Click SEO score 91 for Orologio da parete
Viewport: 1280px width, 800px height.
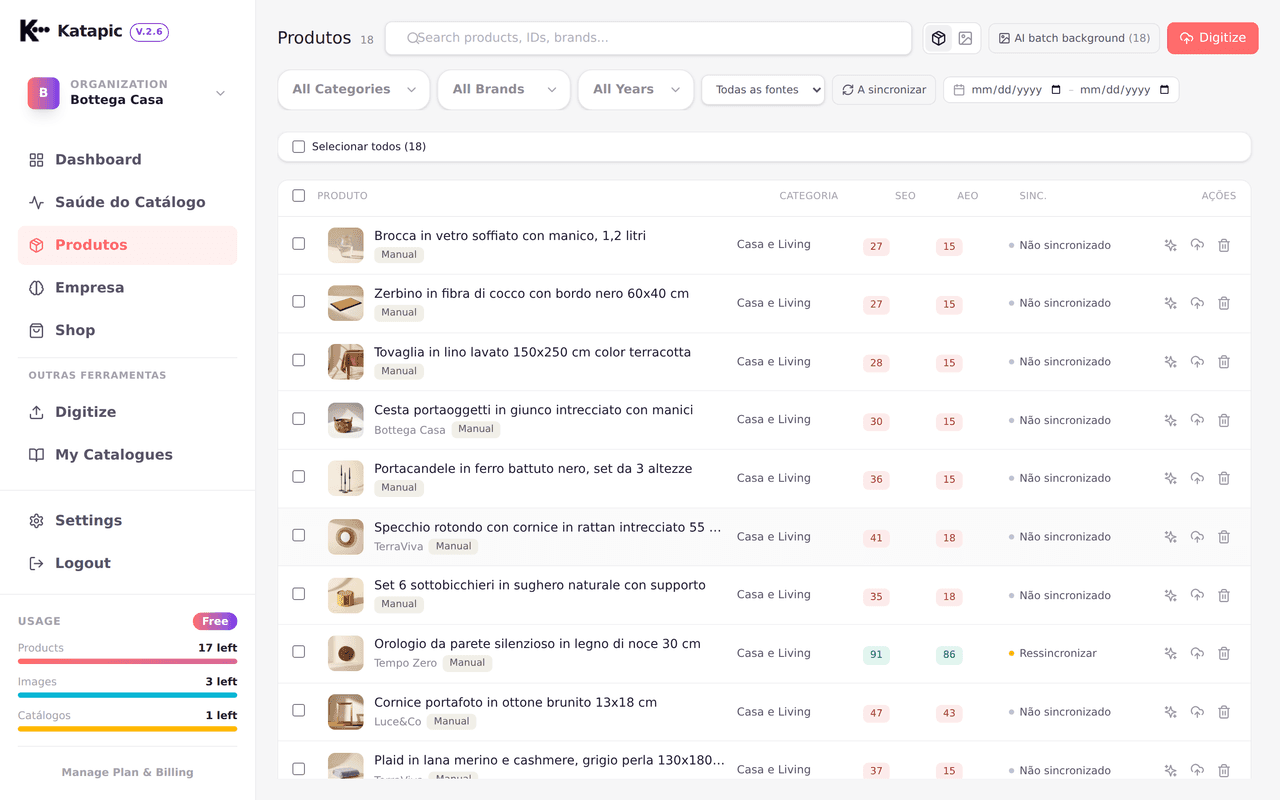coord(876,655)
